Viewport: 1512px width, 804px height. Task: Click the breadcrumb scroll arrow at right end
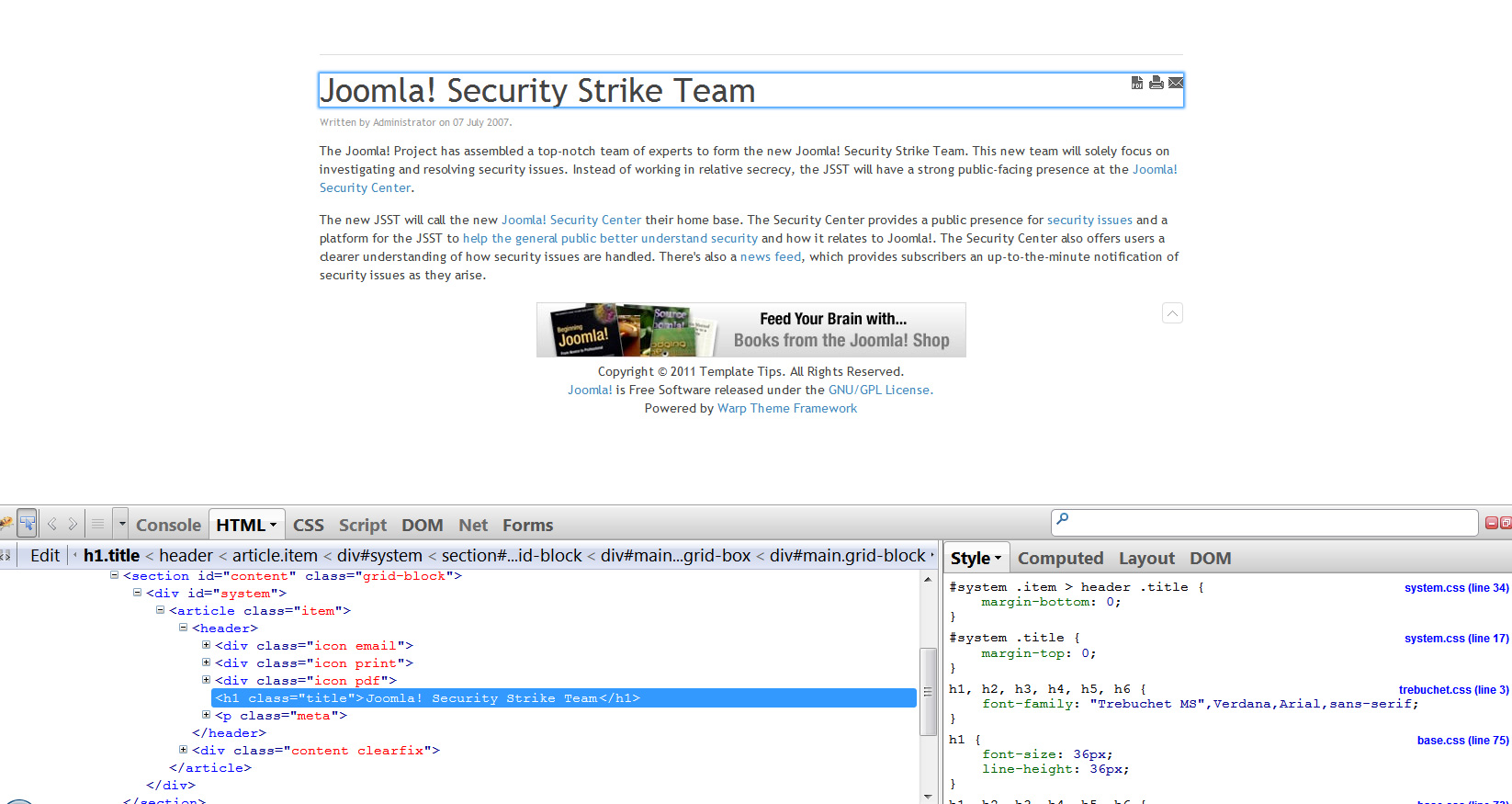click(x=931, y=555)
